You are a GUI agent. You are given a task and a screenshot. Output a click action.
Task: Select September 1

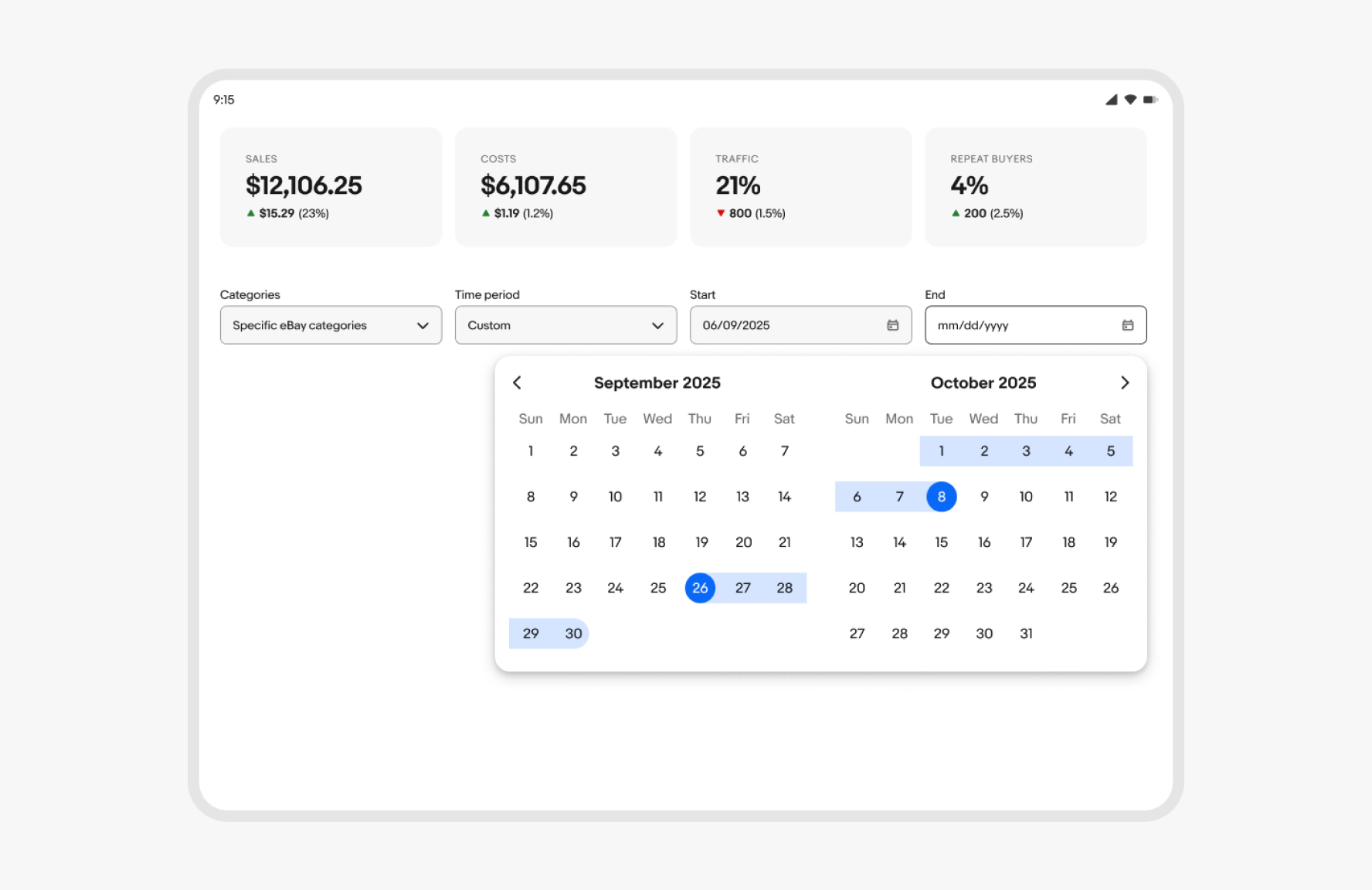tap(531, 451)
